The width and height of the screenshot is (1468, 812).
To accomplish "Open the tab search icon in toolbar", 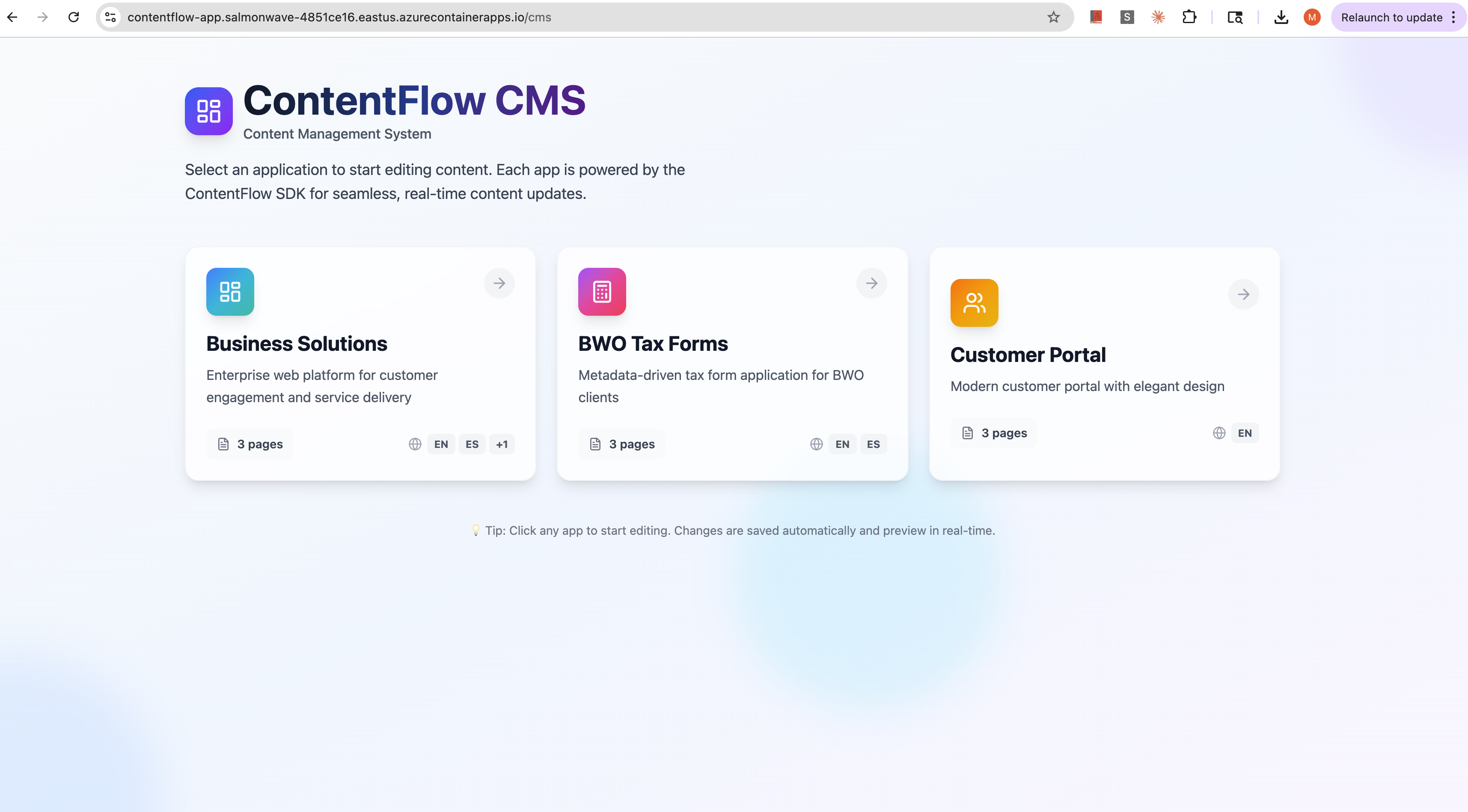I will click(1235, 17).
